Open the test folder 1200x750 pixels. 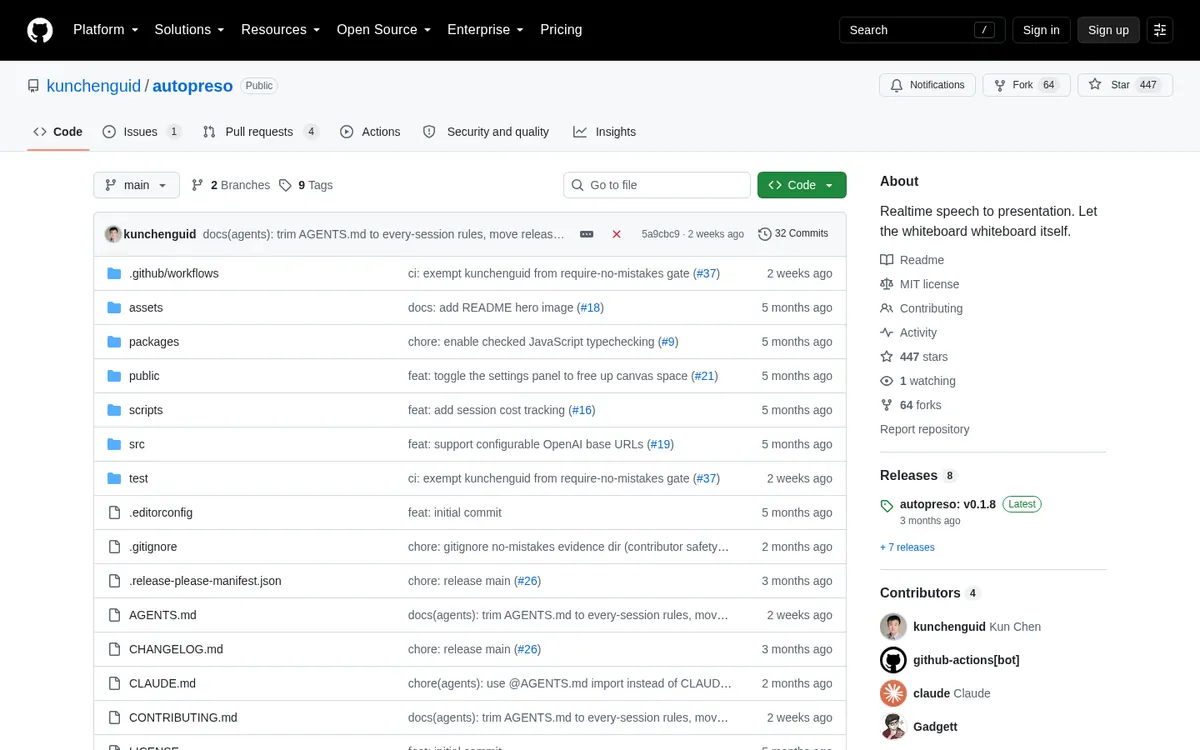pyautogui.click(x=138, y=478)
